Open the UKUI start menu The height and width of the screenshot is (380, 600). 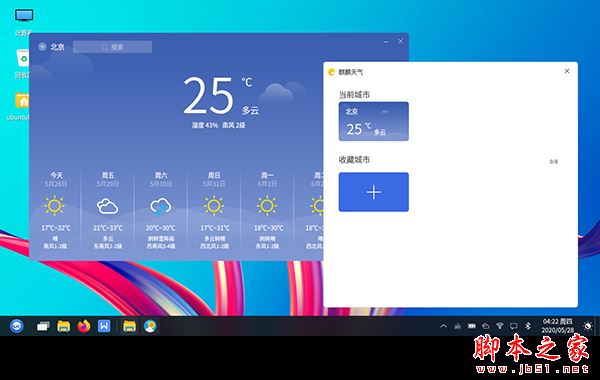16,326
